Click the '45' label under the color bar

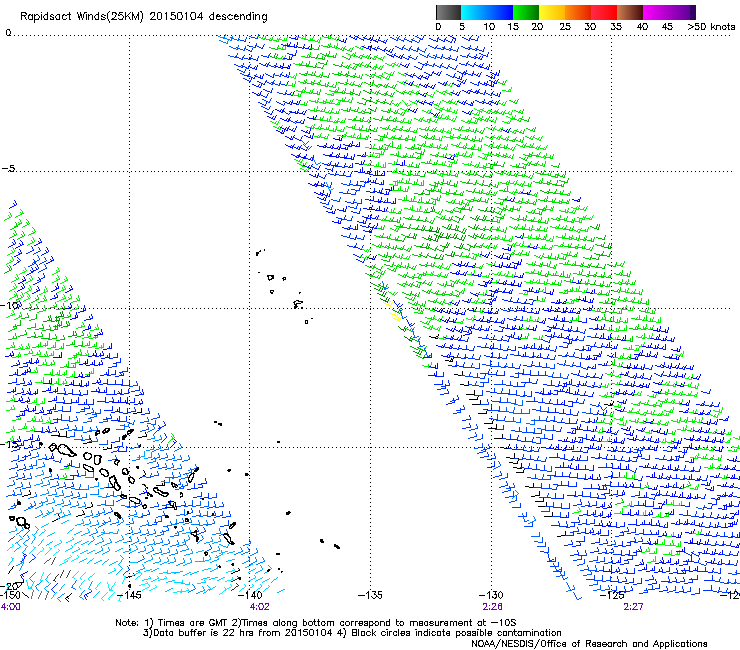667,27
